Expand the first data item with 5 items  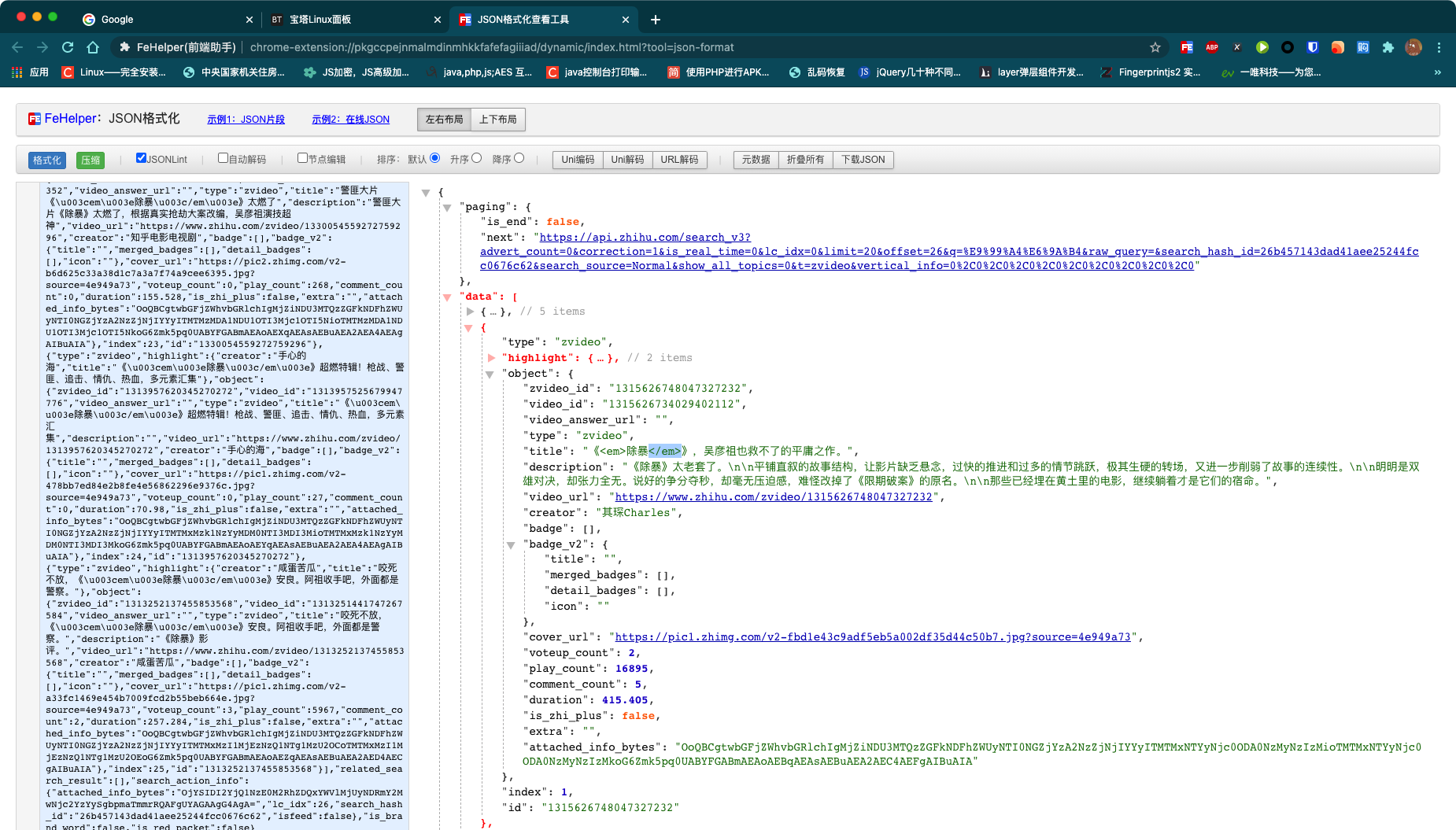(471, 312)
